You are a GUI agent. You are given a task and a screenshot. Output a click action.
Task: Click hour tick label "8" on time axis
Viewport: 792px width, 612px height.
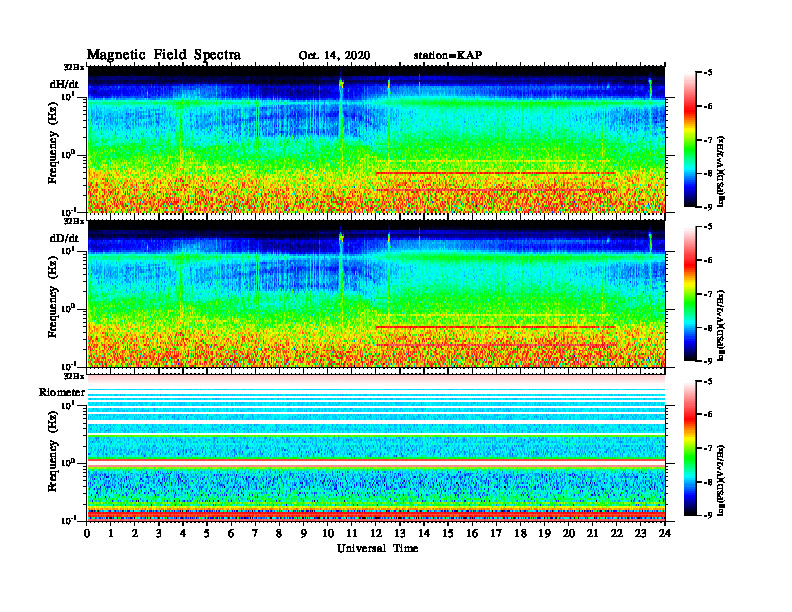pyautogui.click(x=279, y=534)
